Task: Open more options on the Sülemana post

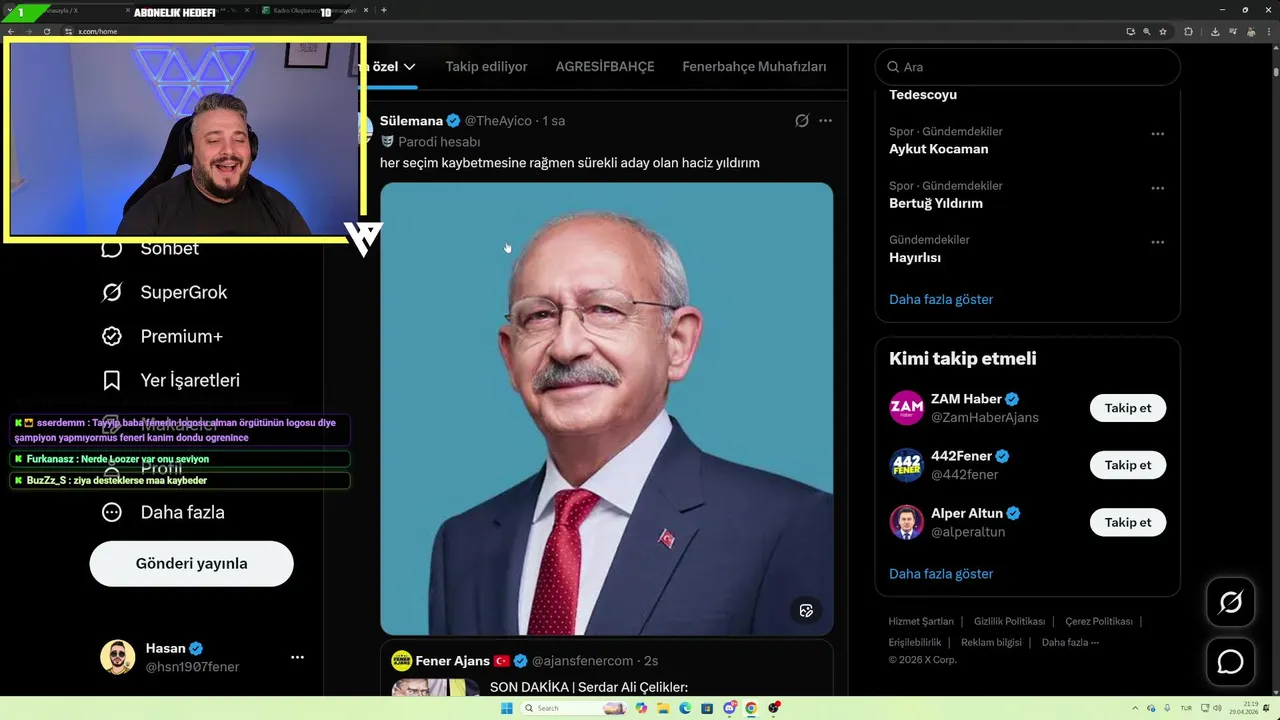Action: pos(825,120)
